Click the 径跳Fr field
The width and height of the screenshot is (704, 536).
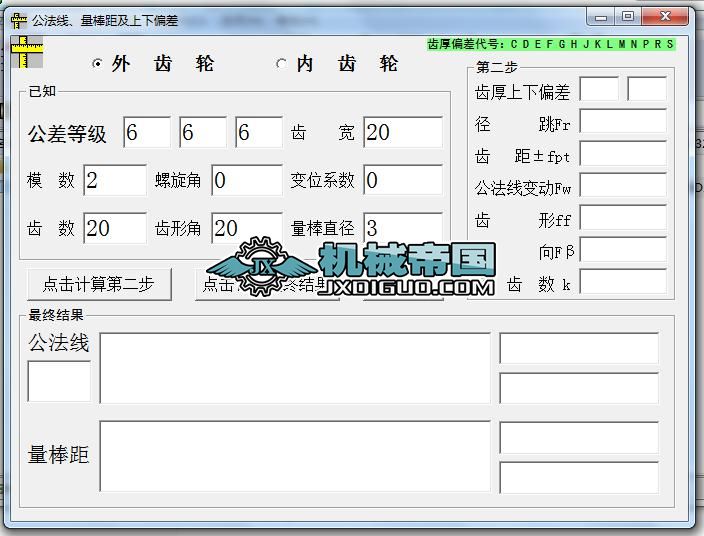click(x=623, y=121)
